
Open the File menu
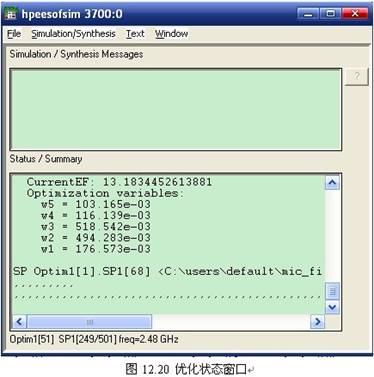coord(14,34)
